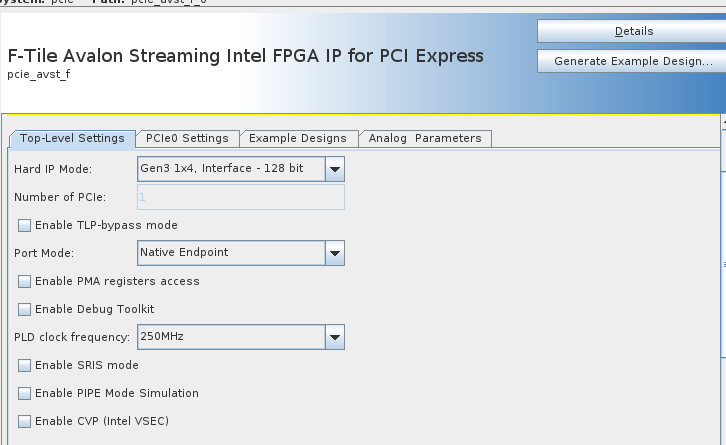This screenshot has width=726, height=445.
Task: Open the Details button
Action: (x=633, y=31)
